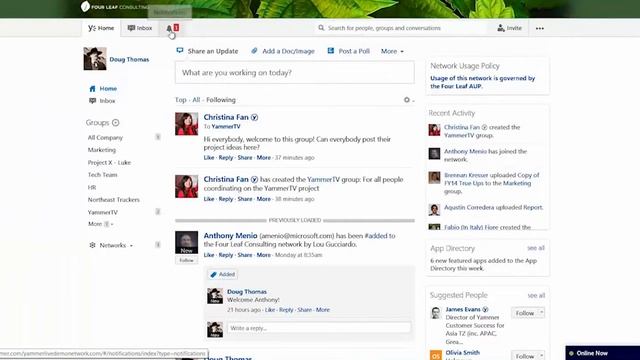Select the Following feed filter
This screenshot has height=360, width=640.
221,100
